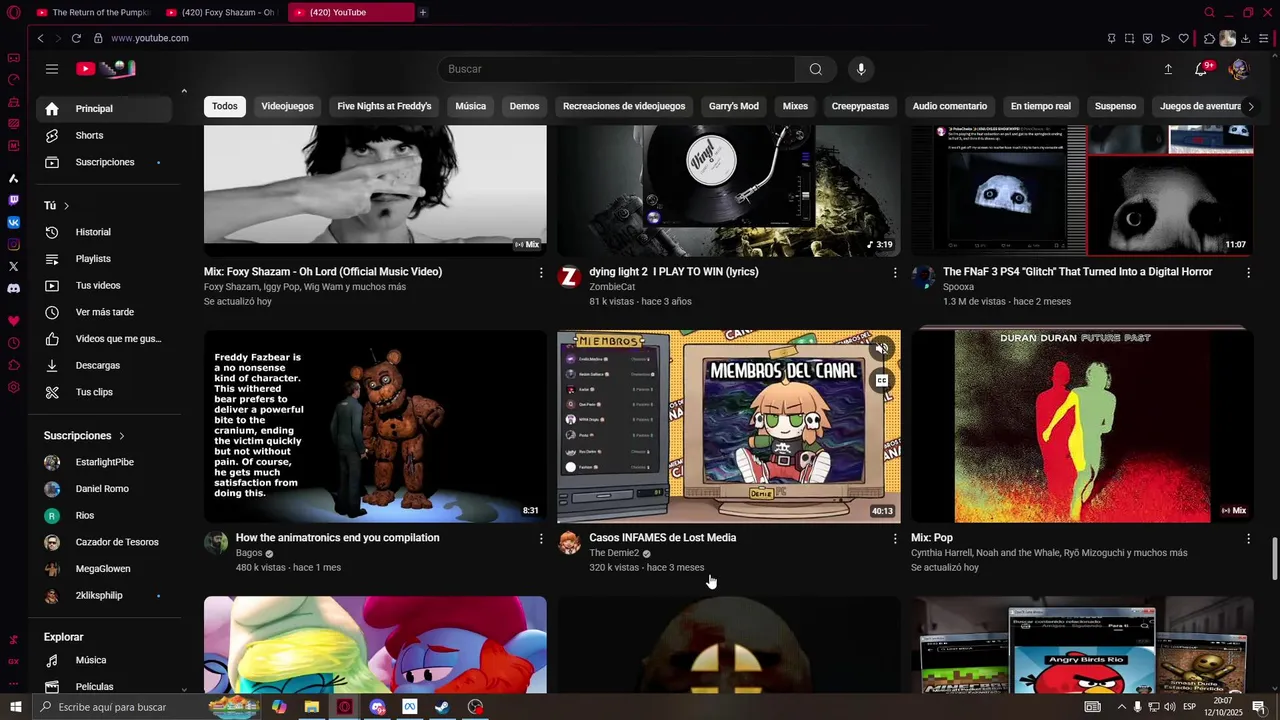Open options for dying light 2 video
The height and width of the screenshot is (720, 1280).
point(895,272)
